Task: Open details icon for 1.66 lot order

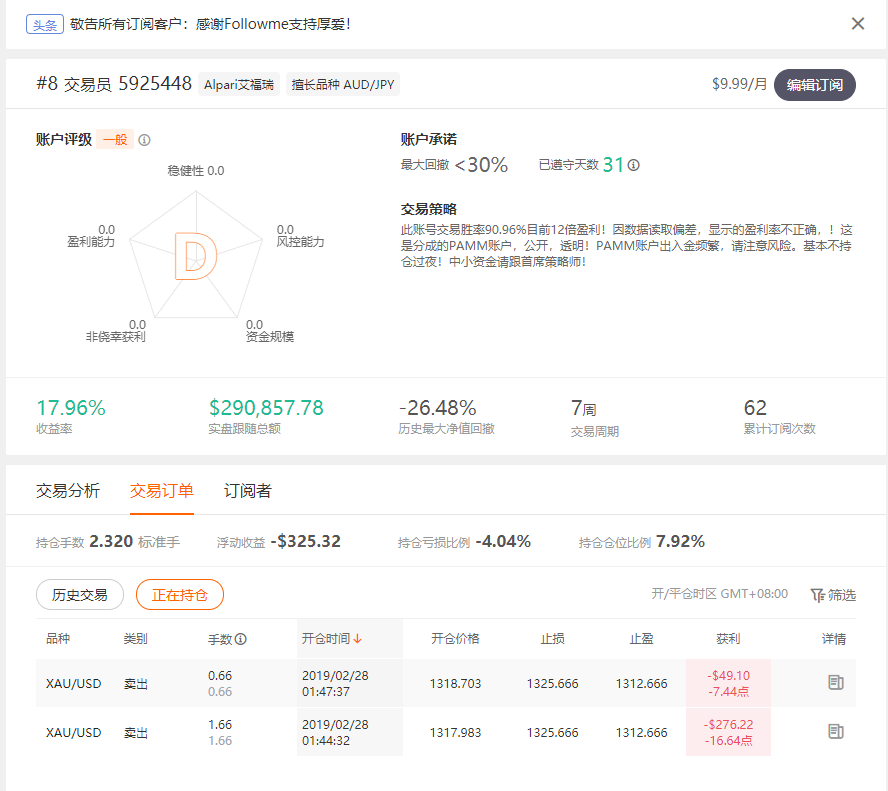Action: click(835, 732)
